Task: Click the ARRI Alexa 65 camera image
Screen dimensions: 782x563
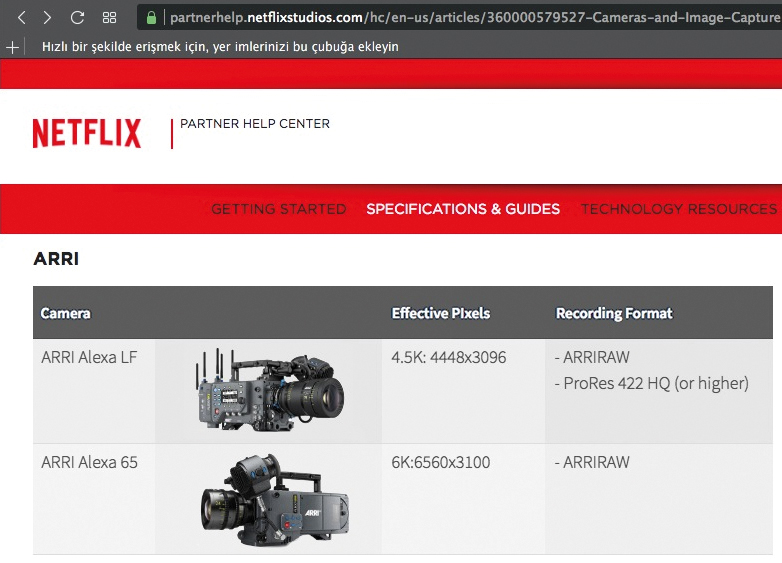Action: pos(275,499)
